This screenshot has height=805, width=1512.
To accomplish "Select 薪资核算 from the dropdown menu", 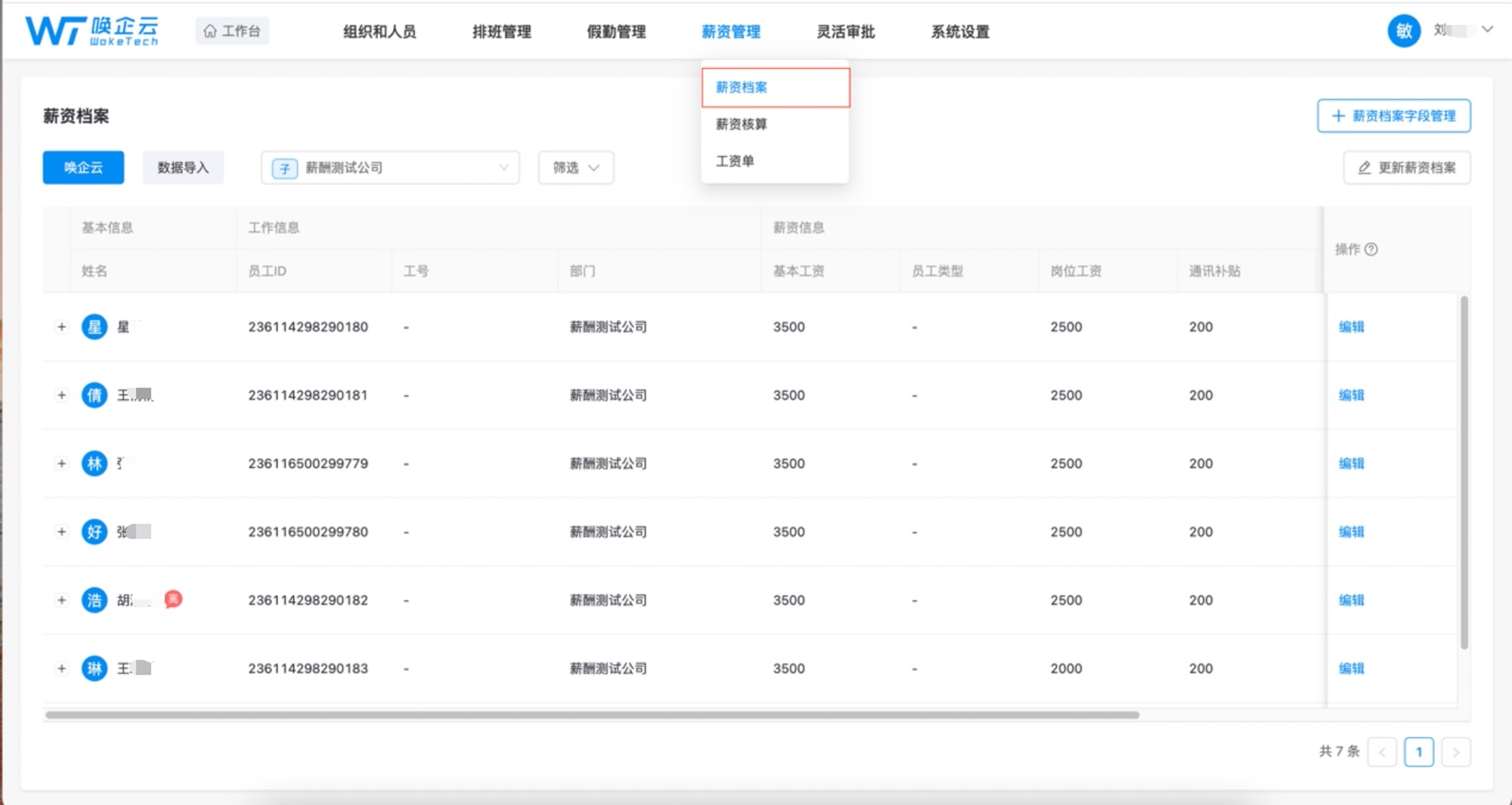I will pyautogui.click(x=741, y=124).
